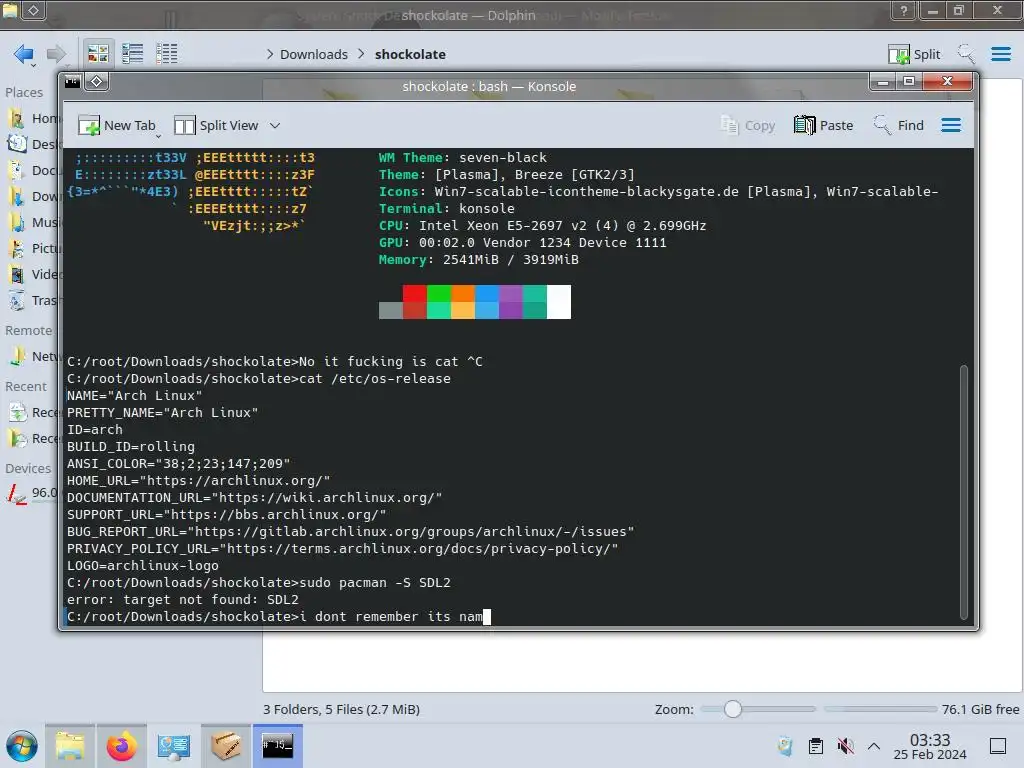This screenshot has width=1024, height=768.
Task: Switch Dolphin to Icons view mode
Action: tap(98, 54)
